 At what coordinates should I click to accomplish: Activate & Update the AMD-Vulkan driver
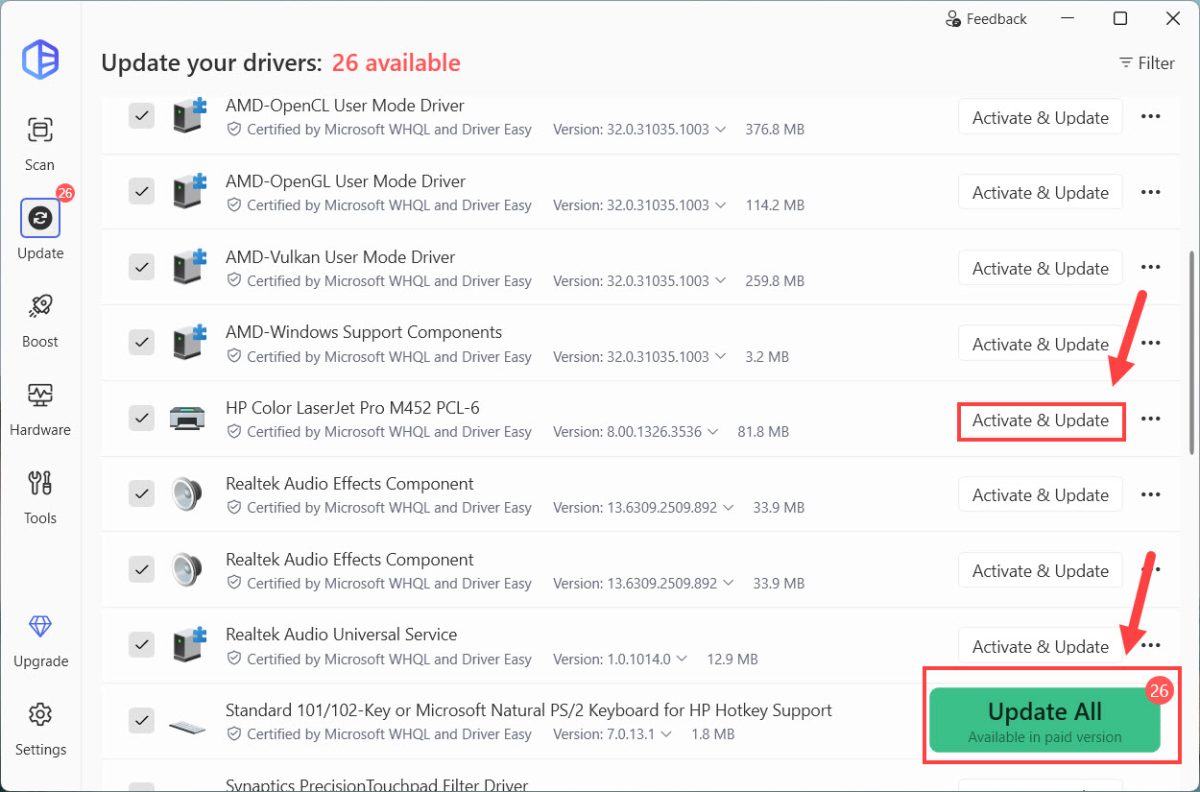[1040, 268]
